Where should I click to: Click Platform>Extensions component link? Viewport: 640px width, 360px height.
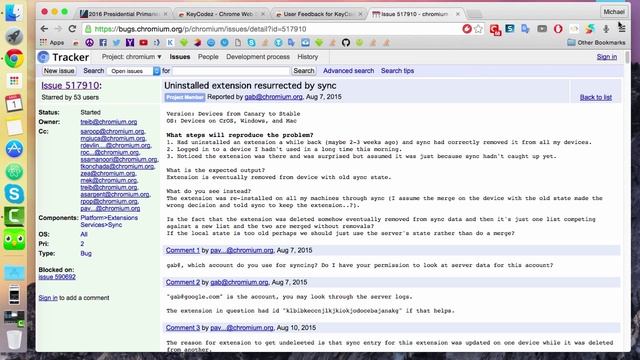109,218
